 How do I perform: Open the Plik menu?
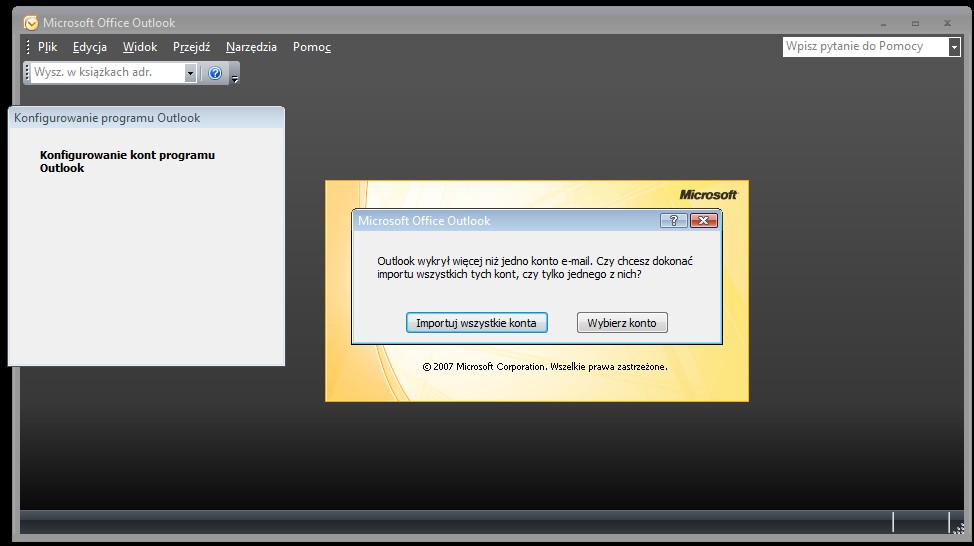(x=47, y=47)
